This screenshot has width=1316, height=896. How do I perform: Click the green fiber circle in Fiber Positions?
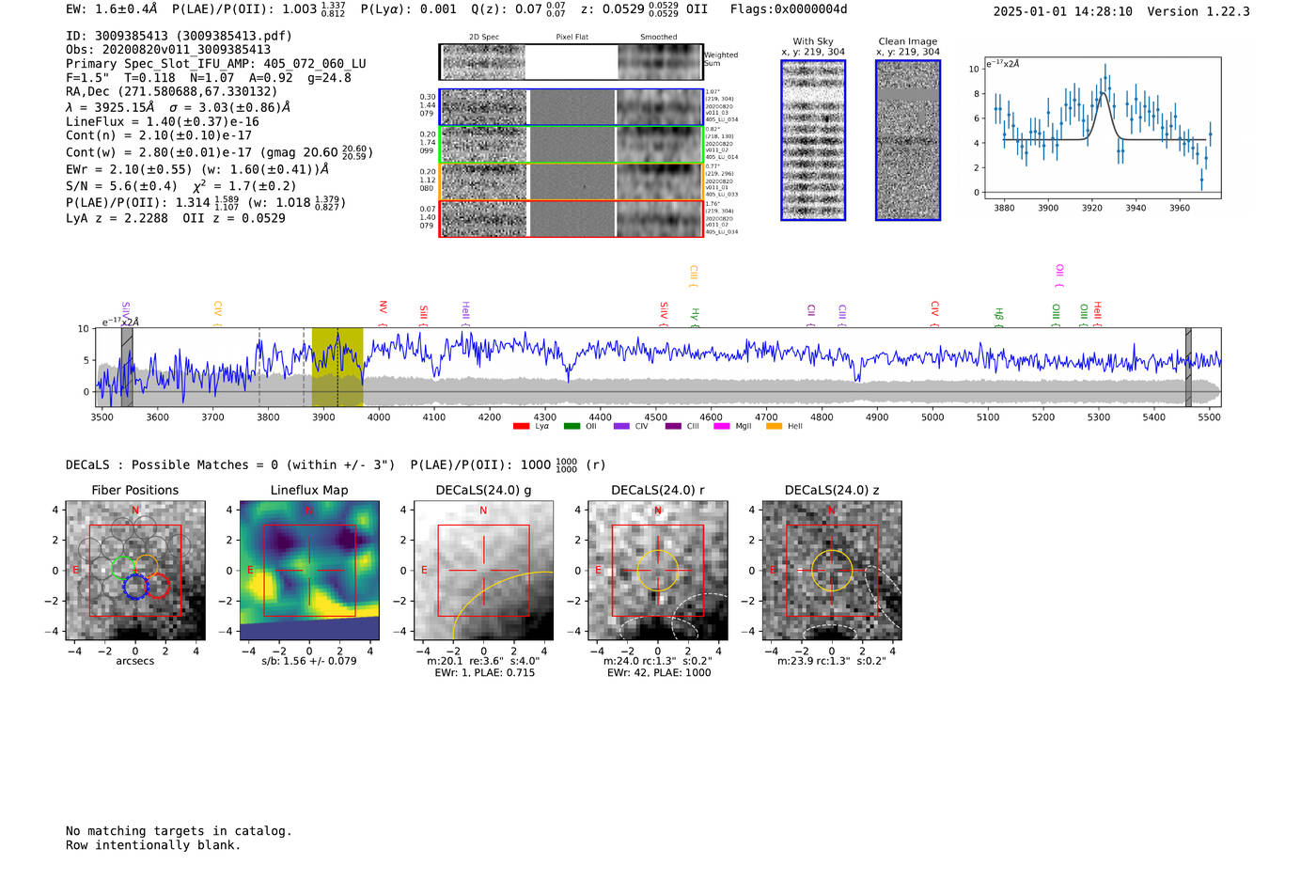click(x=123, y=567)
